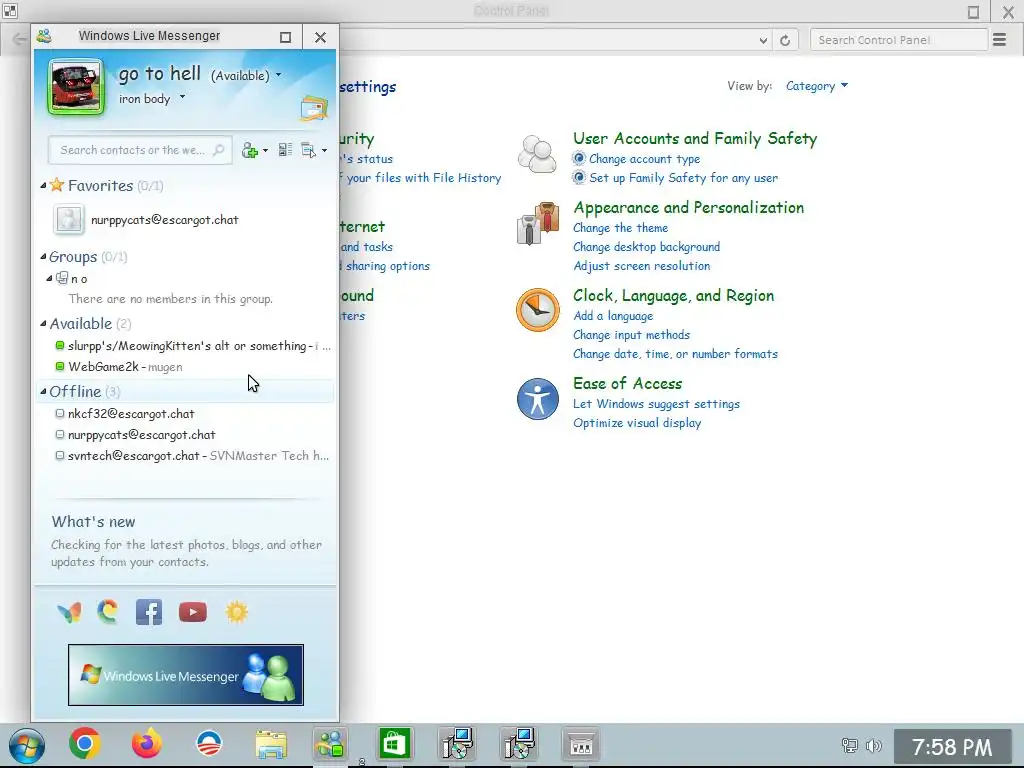Viewport: 1024px width, 768px height.
Task: Click the Clock, Language, and Region icon
Action: tap(537, 310)
